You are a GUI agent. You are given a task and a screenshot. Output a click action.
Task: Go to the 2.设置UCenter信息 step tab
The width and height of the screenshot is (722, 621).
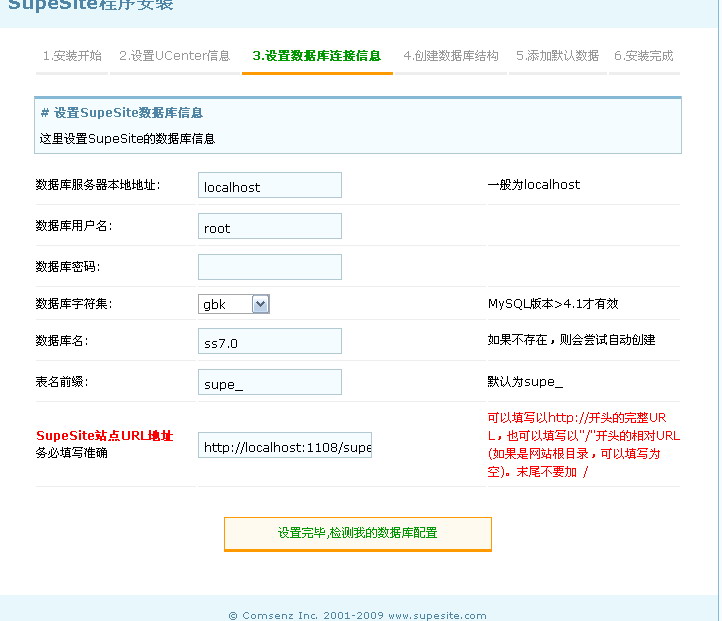tap(175, 56)
